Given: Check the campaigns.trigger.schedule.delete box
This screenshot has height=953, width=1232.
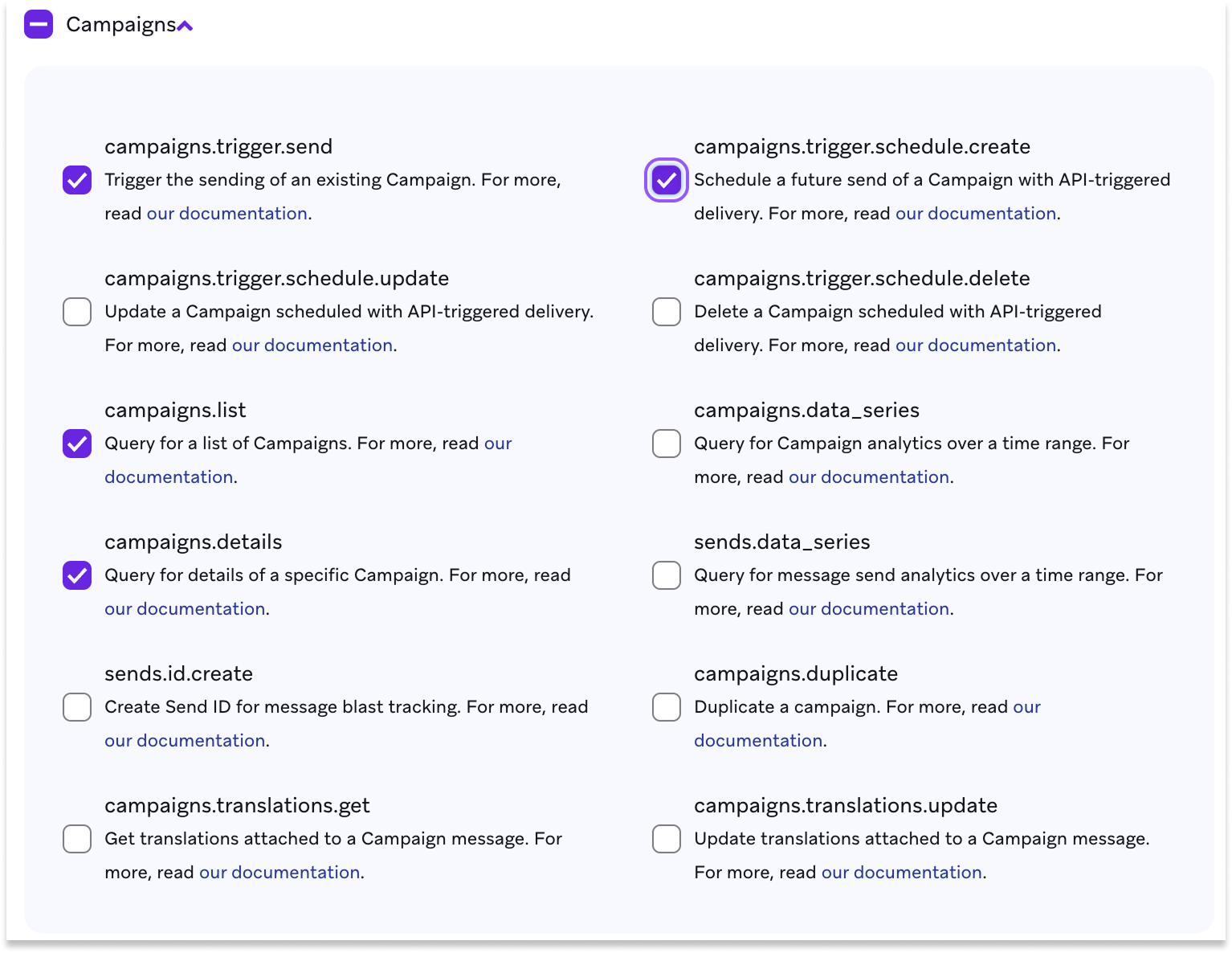Looking at the screenshot, I should [x=666, y=312].
